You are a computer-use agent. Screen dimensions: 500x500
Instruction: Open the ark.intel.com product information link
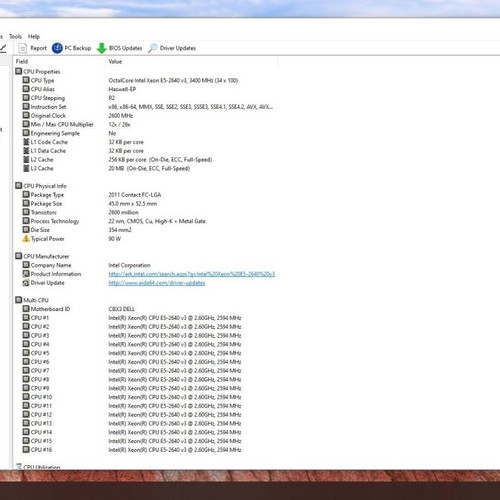(x=192, y=274)
